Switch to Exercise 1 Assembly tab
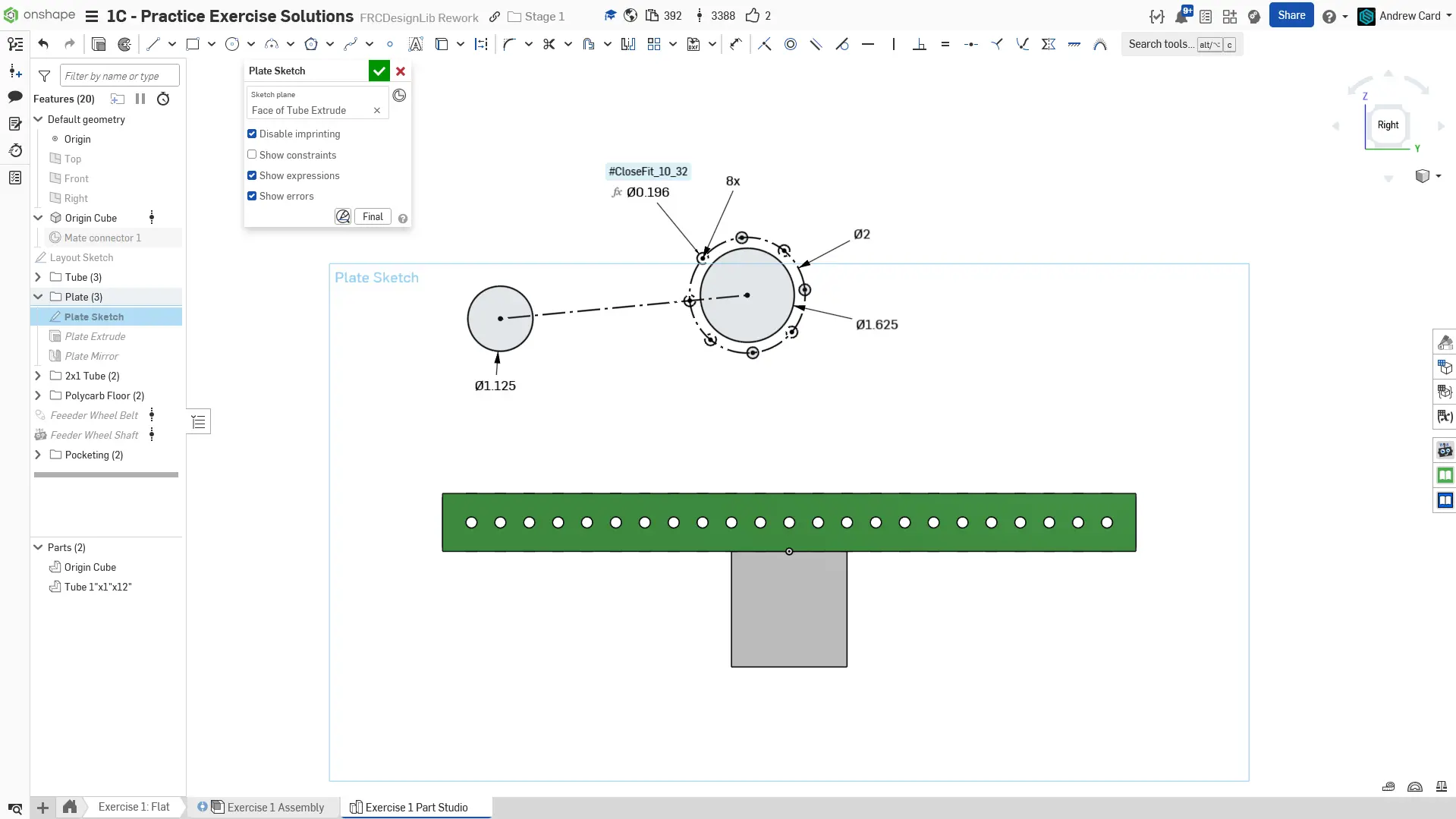The width and height of the screenshot is (1456, 819). tap(275, 807)
